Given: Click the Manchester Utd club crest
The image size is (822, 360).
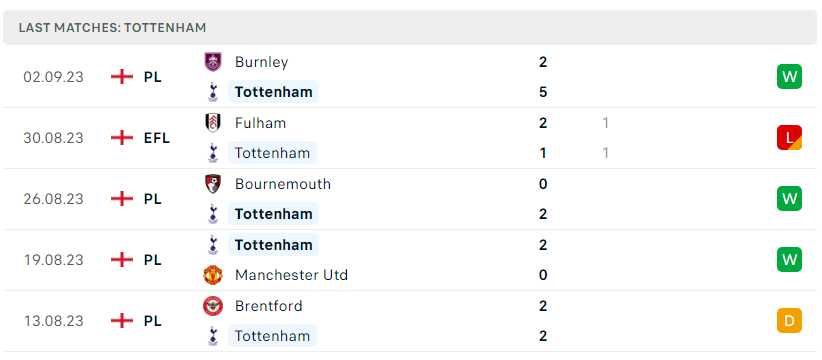Looking at the screenshot, I should (213, 275).
